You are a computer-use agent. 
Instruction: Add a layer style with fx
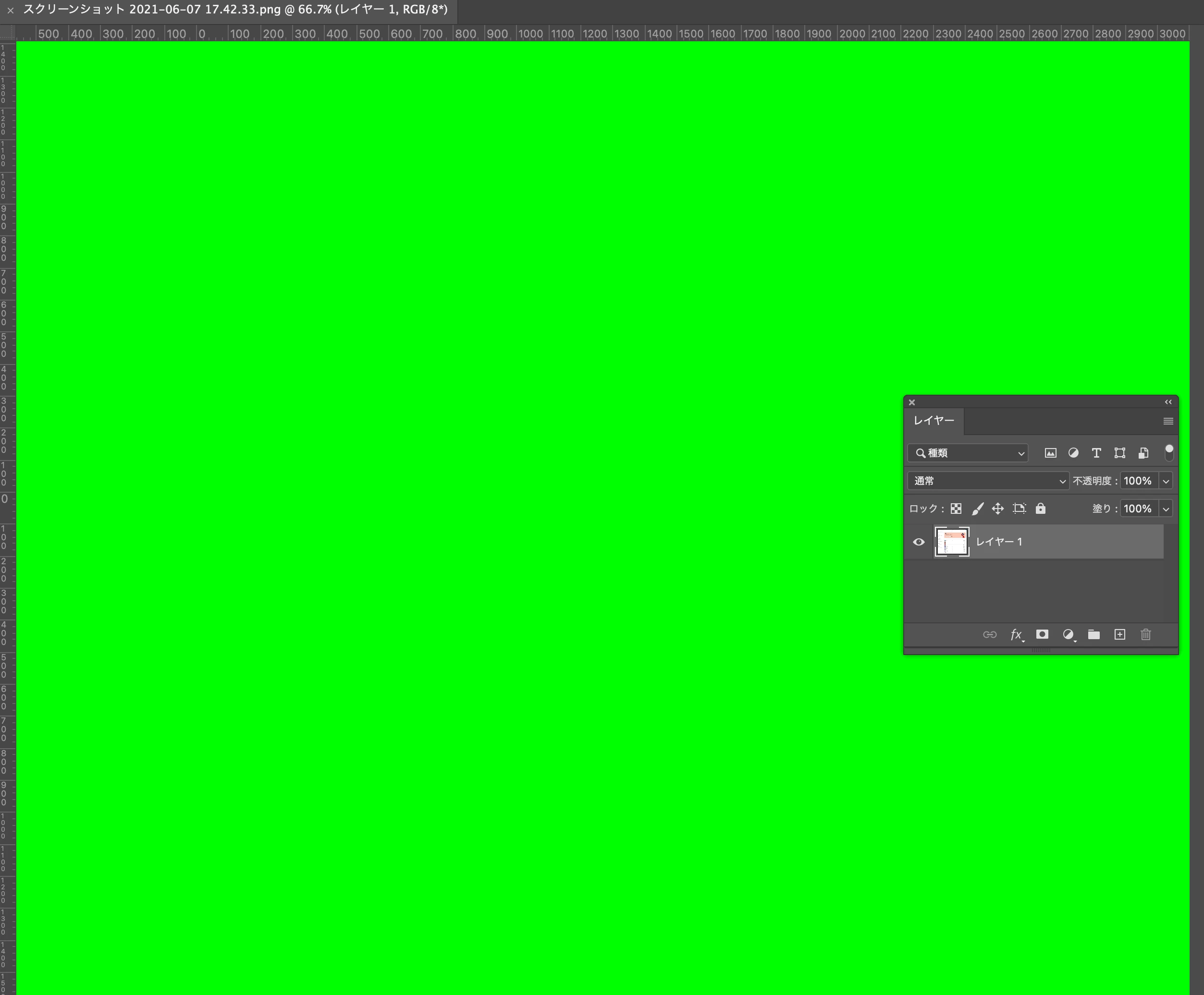point(1016,634)
